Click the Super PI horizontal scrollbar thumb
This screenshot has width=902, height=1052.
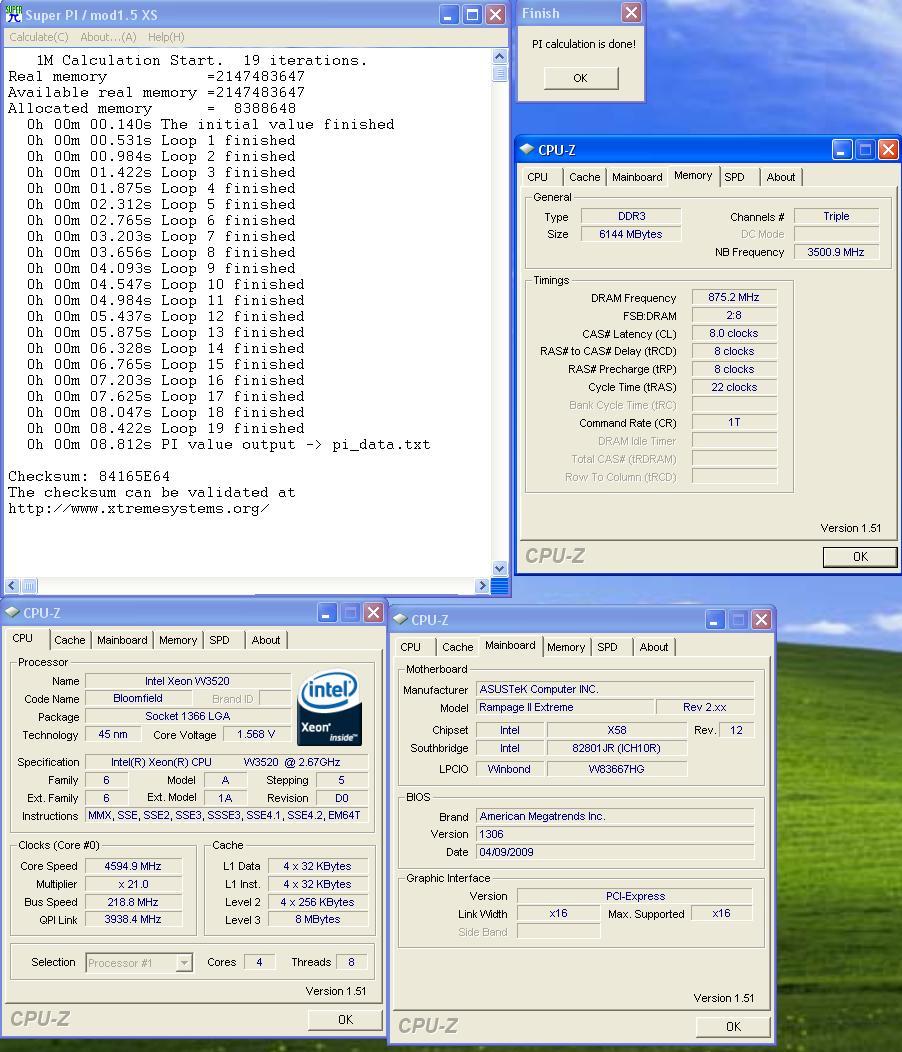point(29,585)
